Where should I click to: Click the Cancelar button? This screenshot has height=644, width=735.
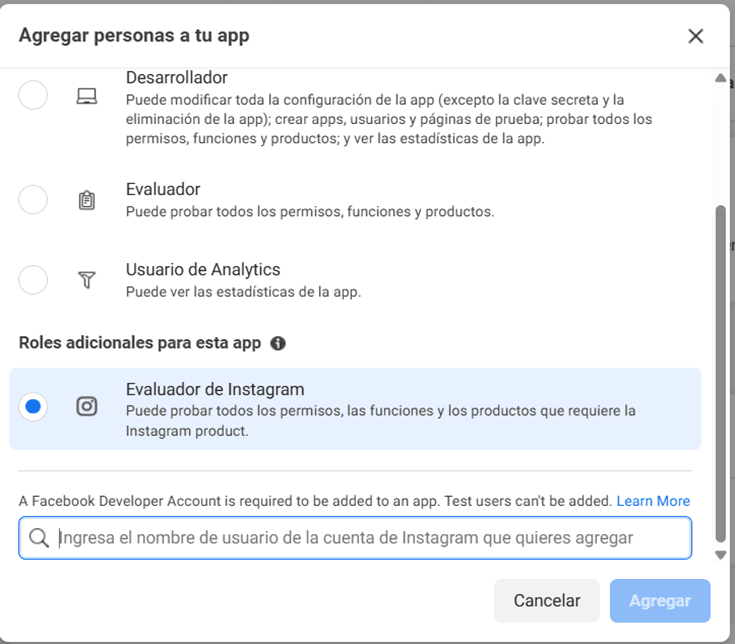pos(547,600)
